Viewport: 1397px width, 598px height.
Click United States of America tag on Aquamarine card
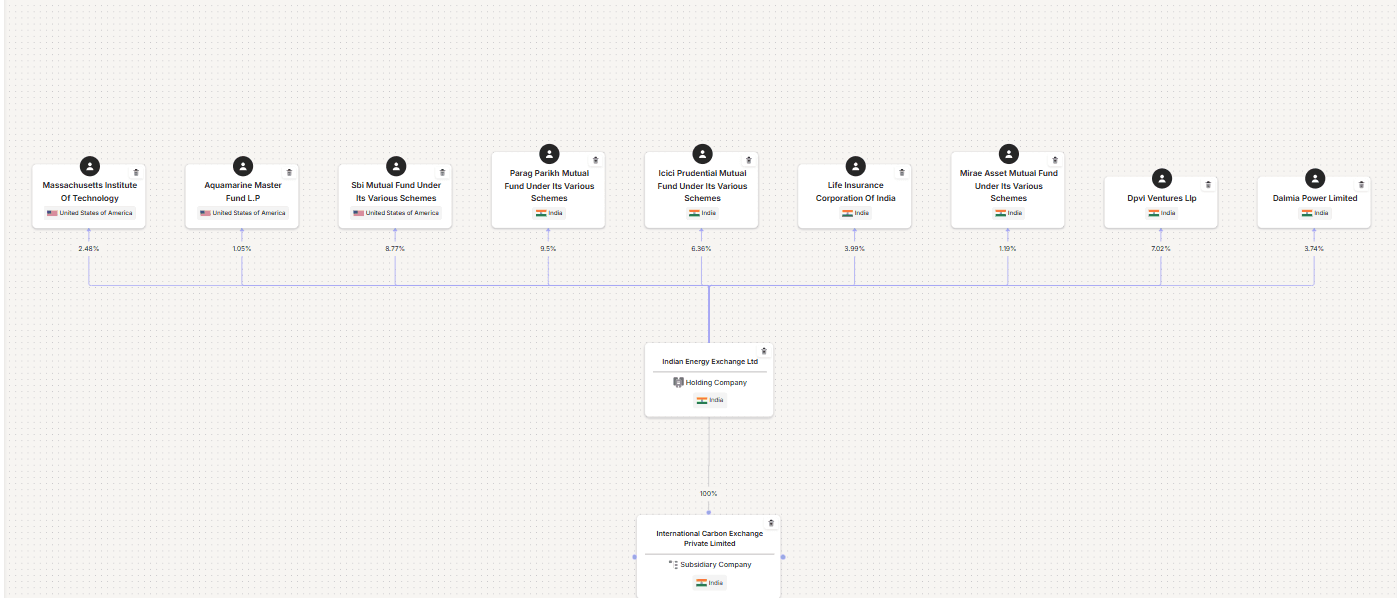click(x=242, y=213)
